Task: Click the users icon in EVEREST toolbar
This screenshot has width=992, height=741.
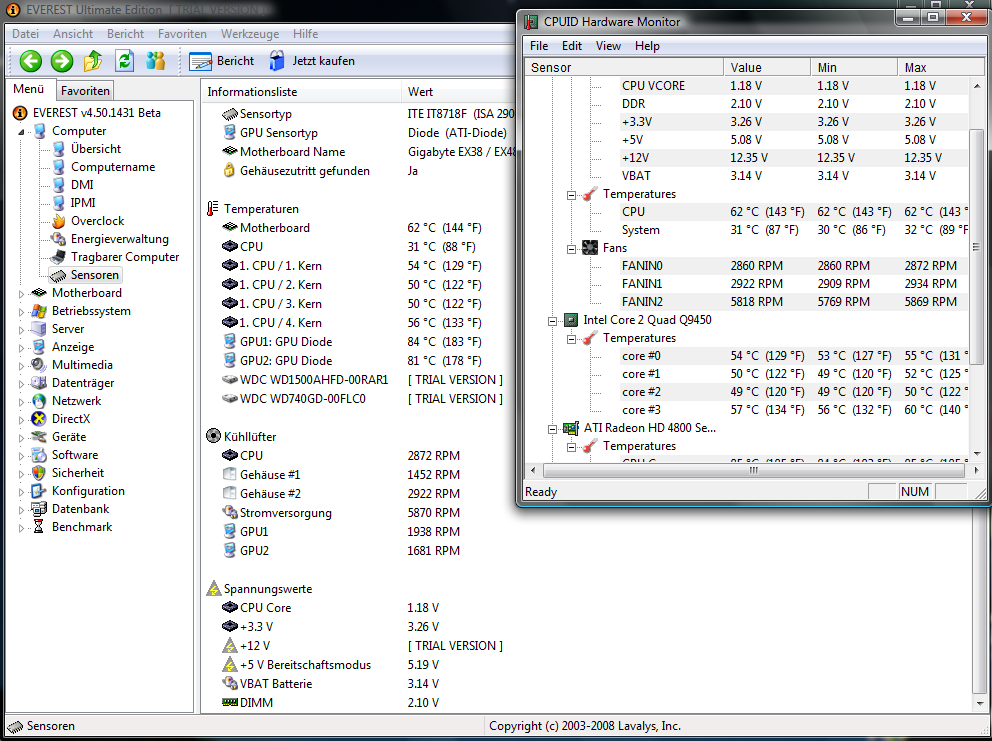Action: 155,61
